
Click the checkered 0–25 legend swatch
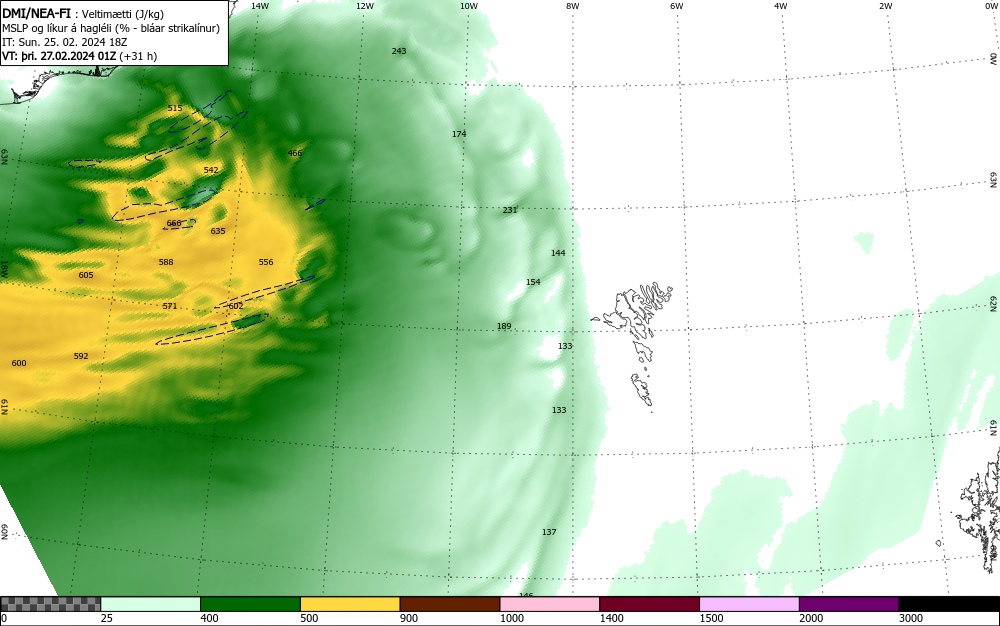coord(50,604)
